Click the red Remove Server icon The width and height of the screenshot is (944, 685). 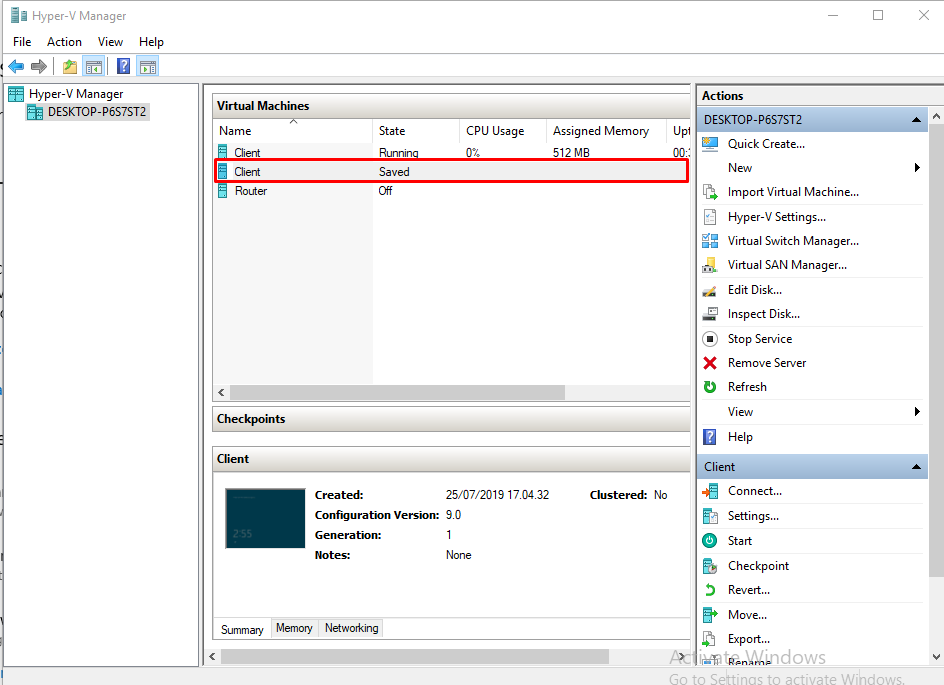[x=710, y=363]
